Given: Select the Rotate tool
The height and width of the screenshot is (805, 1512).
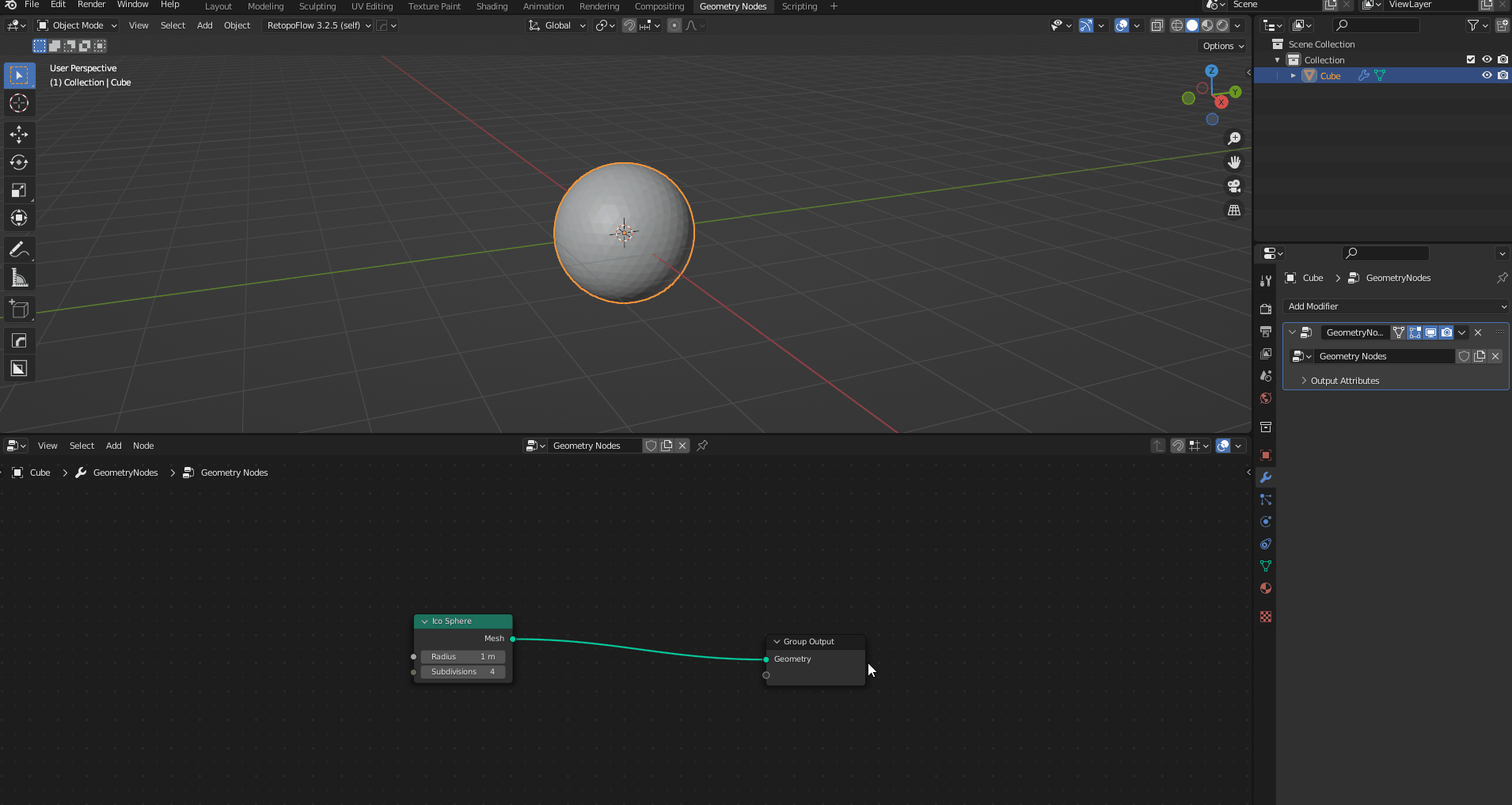Looking at the screenshot, I should click(x=18, y=162).
